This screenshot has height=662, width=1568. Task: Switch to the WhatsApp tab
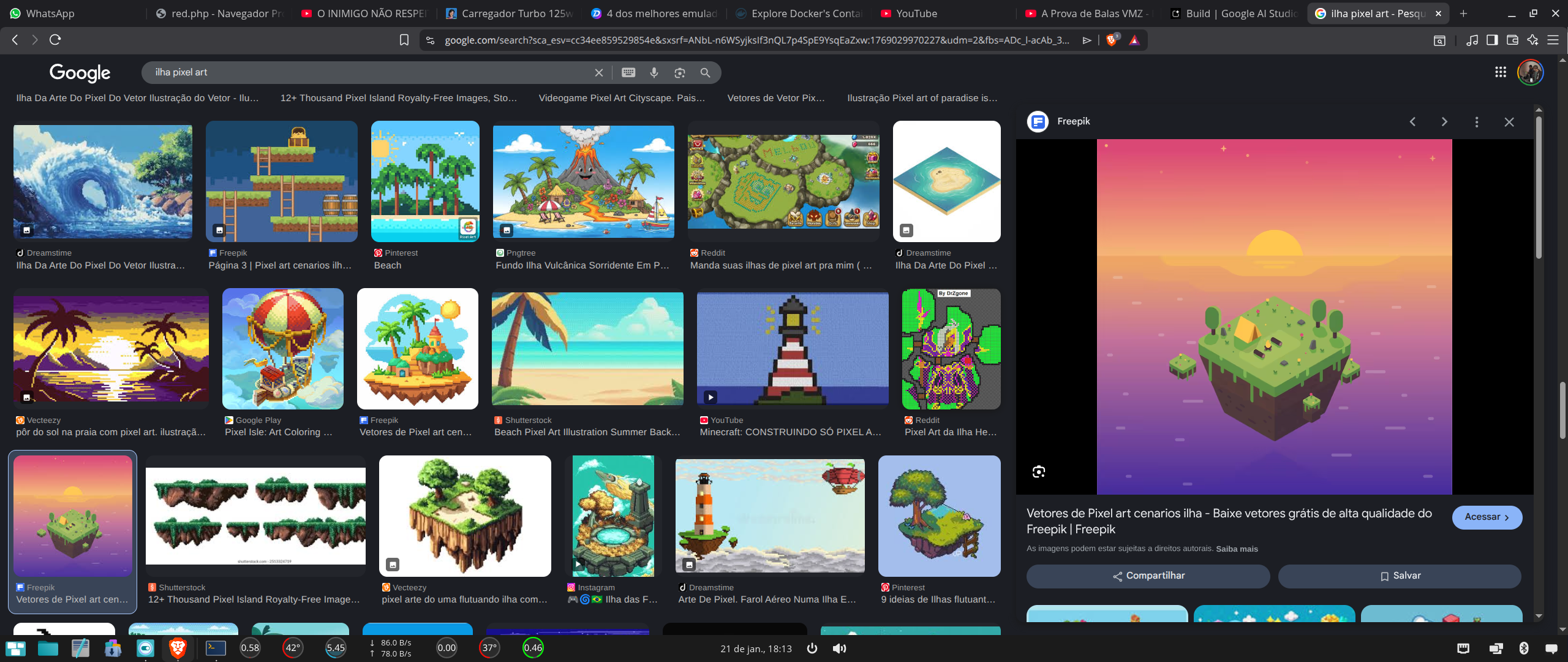point(73,13)
